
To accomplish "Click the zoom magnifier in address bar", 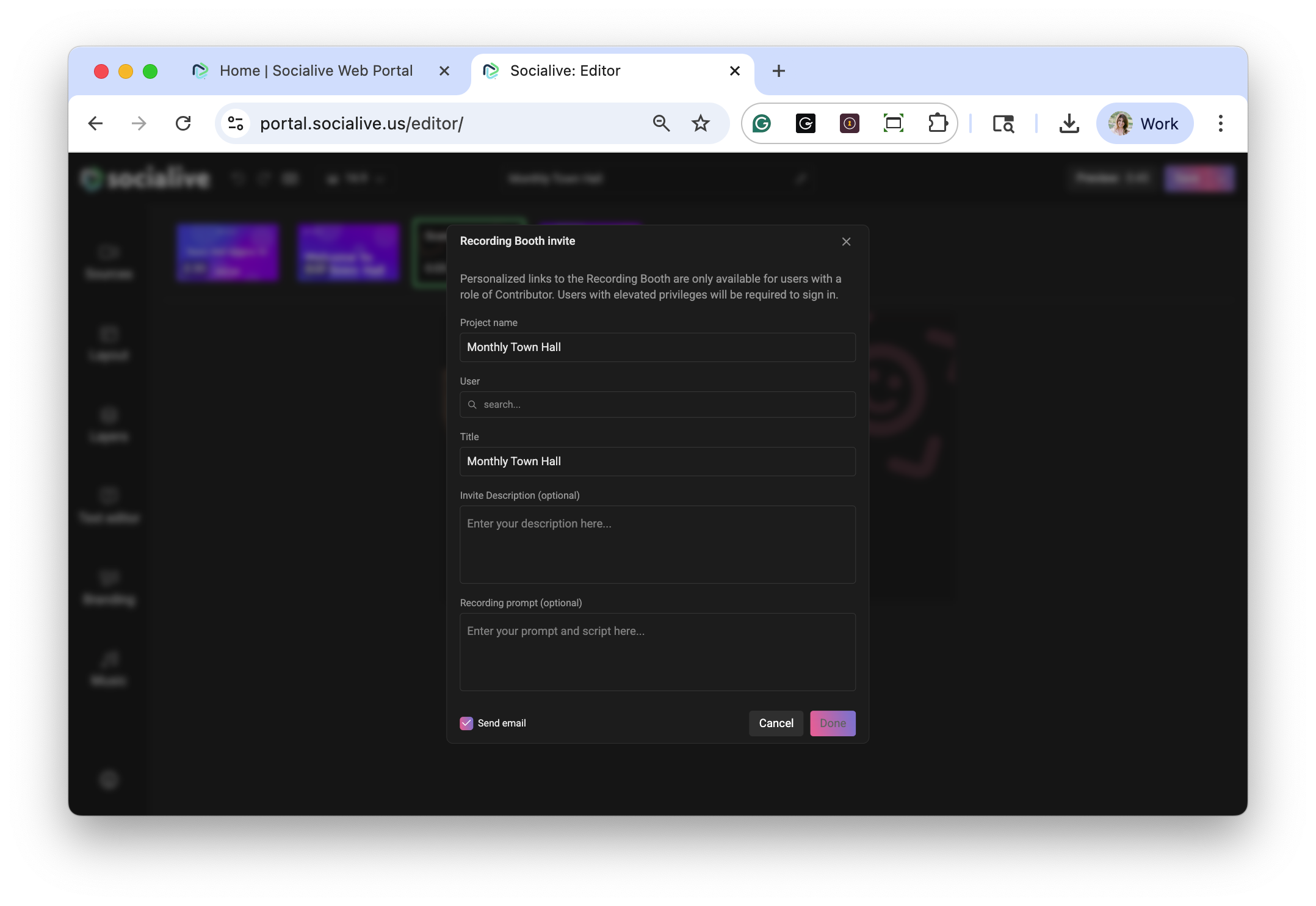I will 661,124.
